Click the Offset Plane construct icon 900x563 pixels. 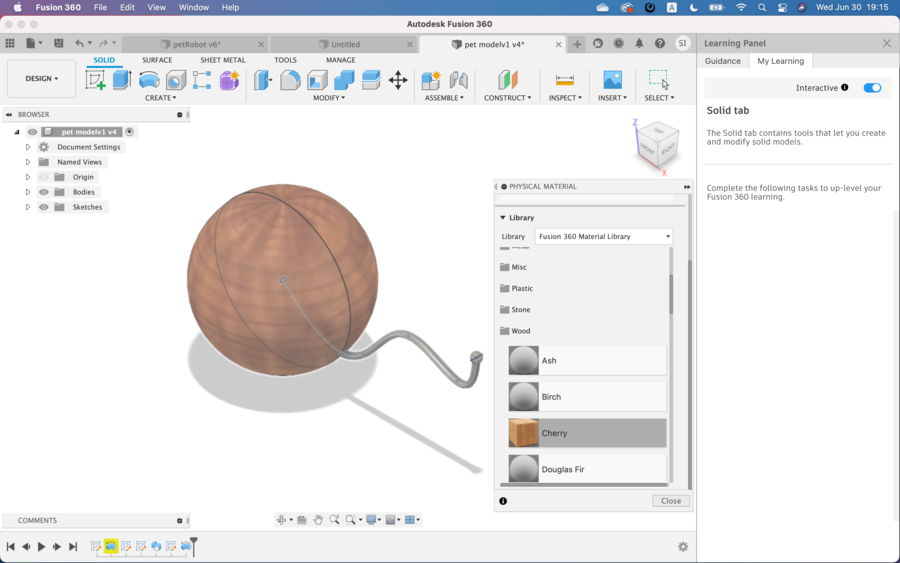507,80
